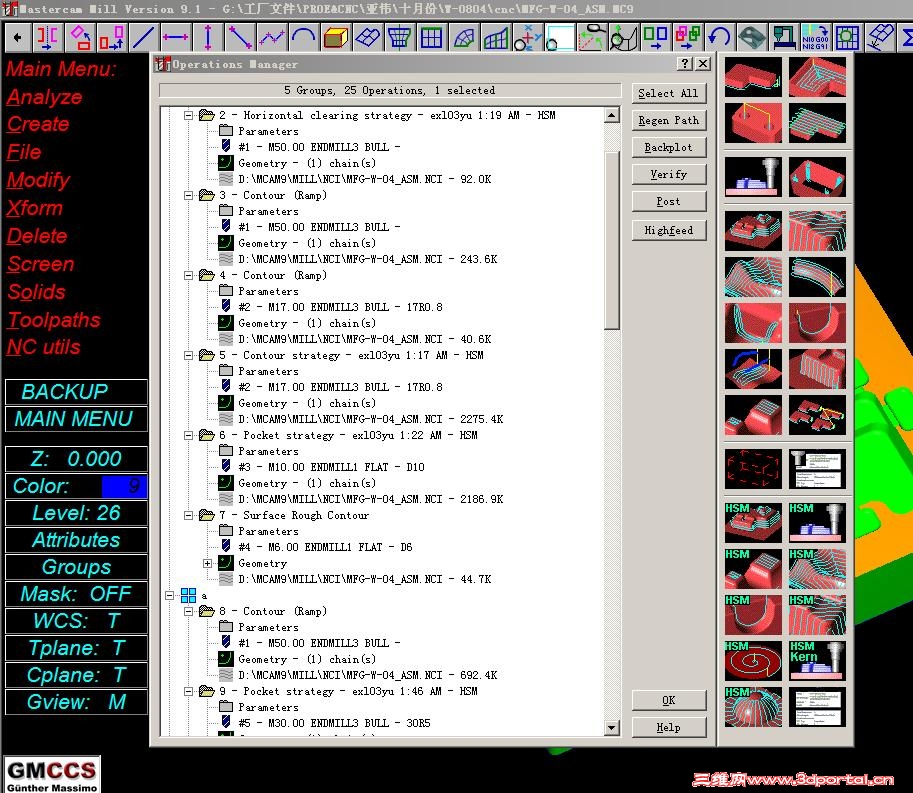This screenshot has width=913, height=793.
Task: Click the BACKUP menu button
Action: point(76,392)
